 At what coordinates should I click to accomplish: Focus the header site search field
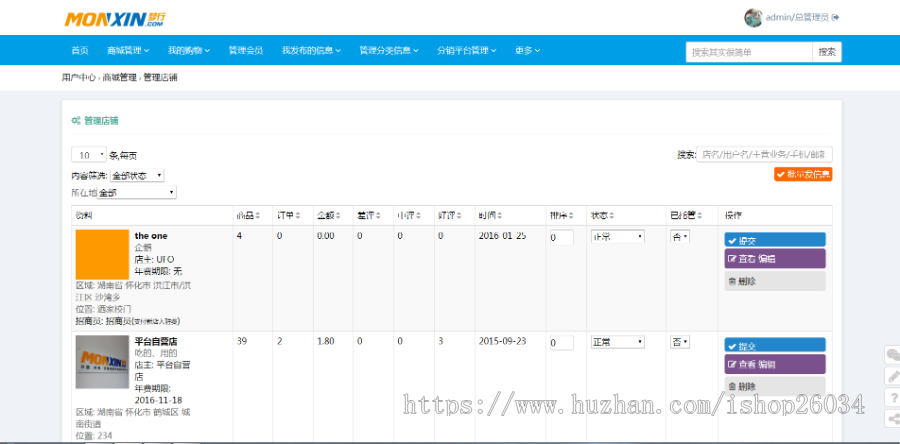749,52
